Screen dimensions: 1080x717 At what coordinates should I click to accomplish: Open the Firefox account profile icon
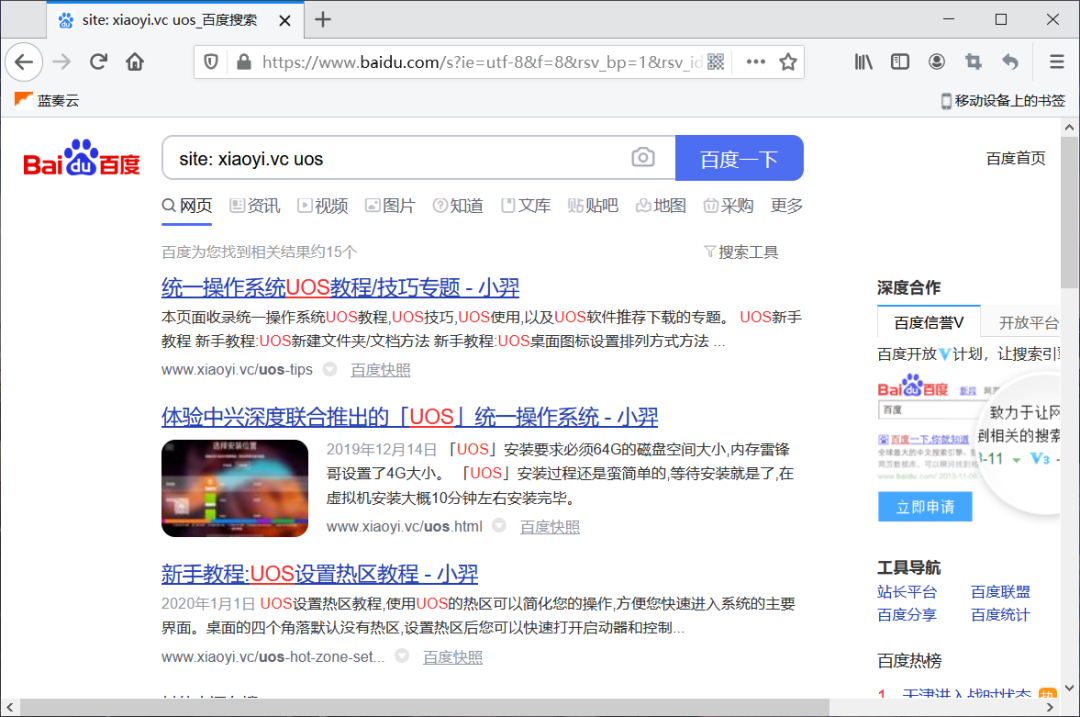[x=936, y=61]
